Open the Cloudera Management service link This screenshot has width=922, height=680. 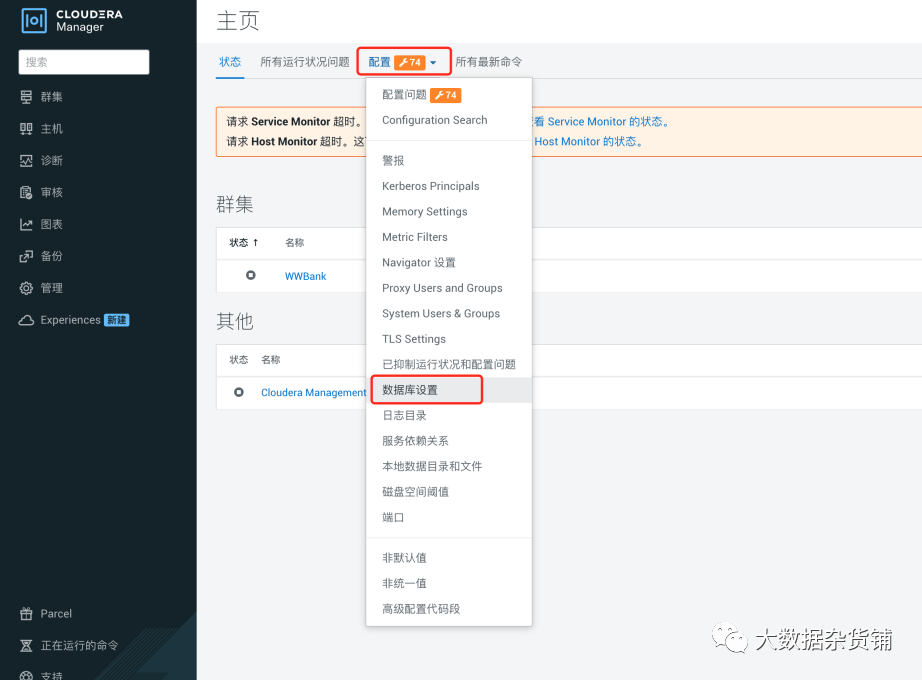coord(313,392)
